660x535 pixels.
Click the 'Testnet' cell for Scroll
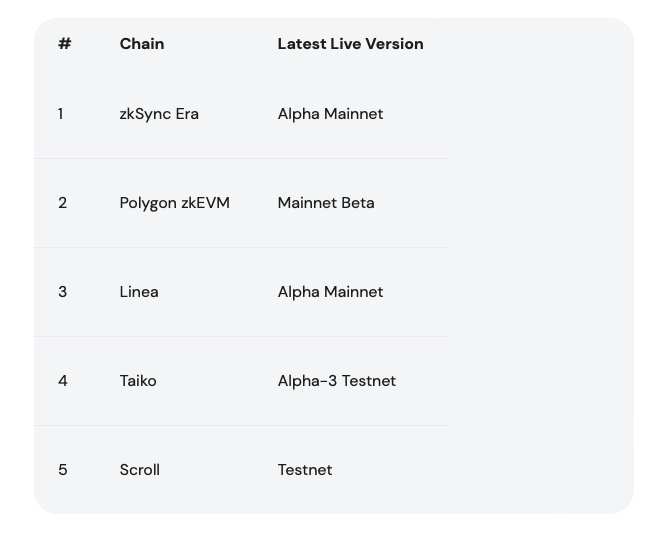(305, 470)
